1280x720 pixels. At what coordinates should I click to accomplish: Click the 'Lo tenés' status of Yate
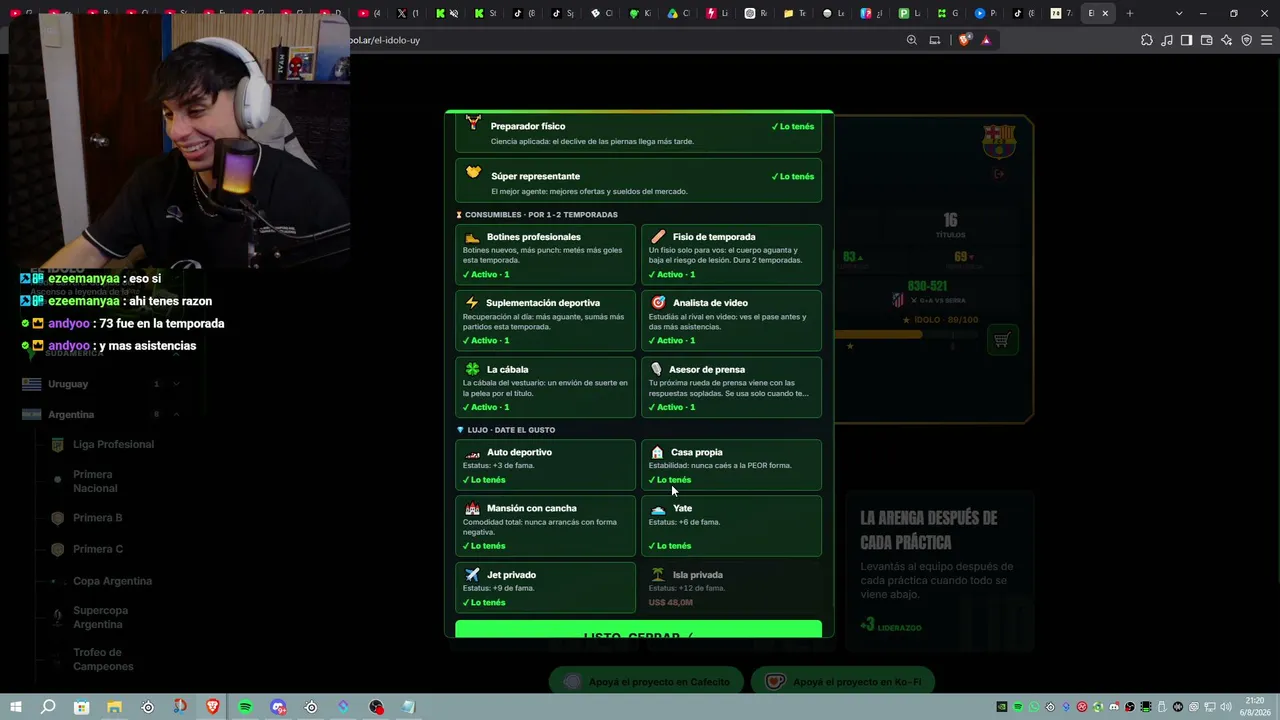click(x=670, y=546)
